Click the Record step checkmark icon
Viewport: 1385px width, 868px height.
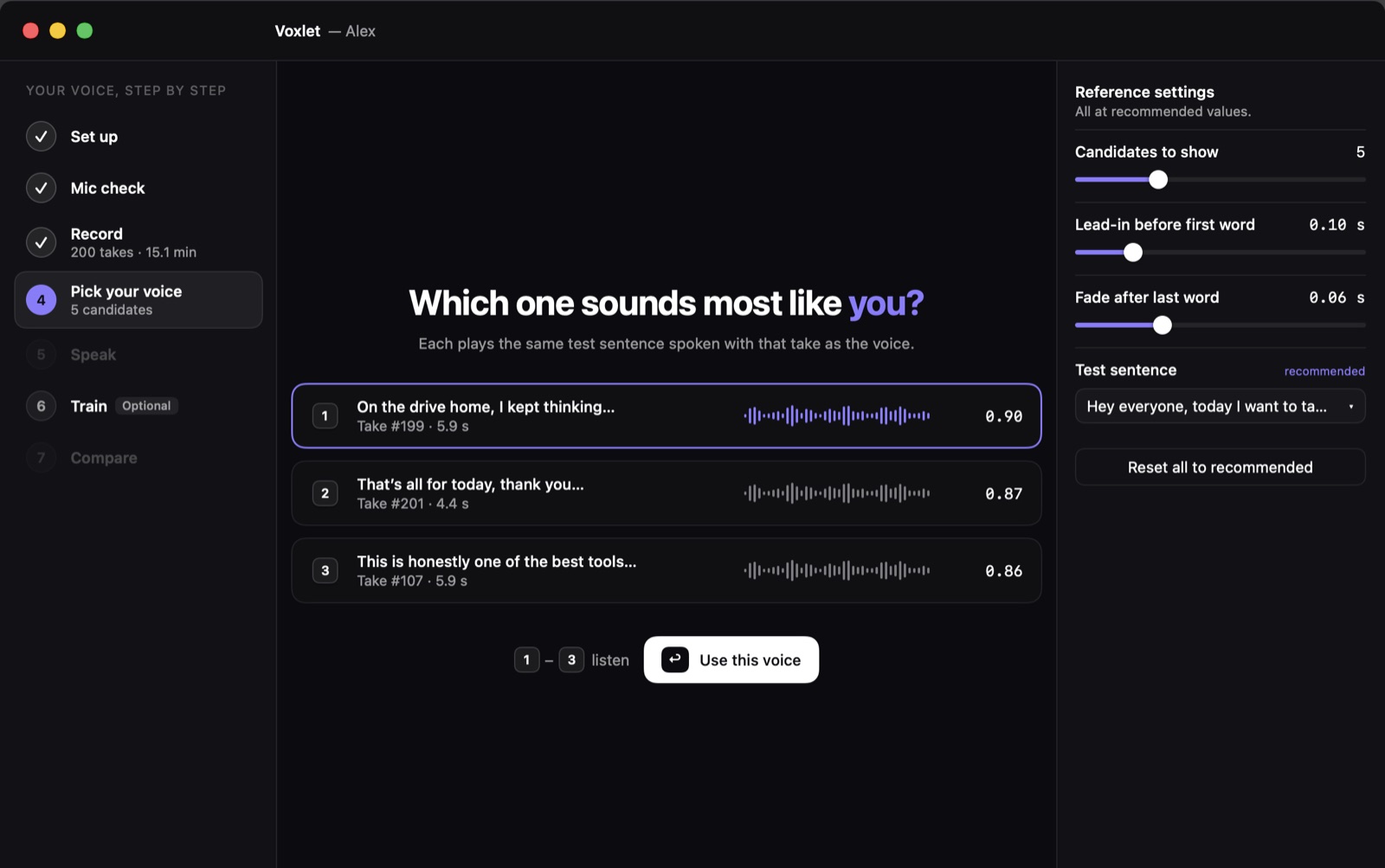41,242
